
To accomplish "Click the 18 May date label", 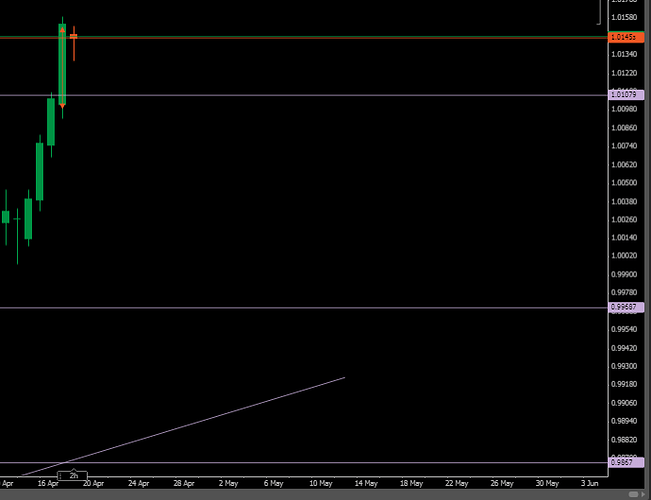I will click(411, 483).
